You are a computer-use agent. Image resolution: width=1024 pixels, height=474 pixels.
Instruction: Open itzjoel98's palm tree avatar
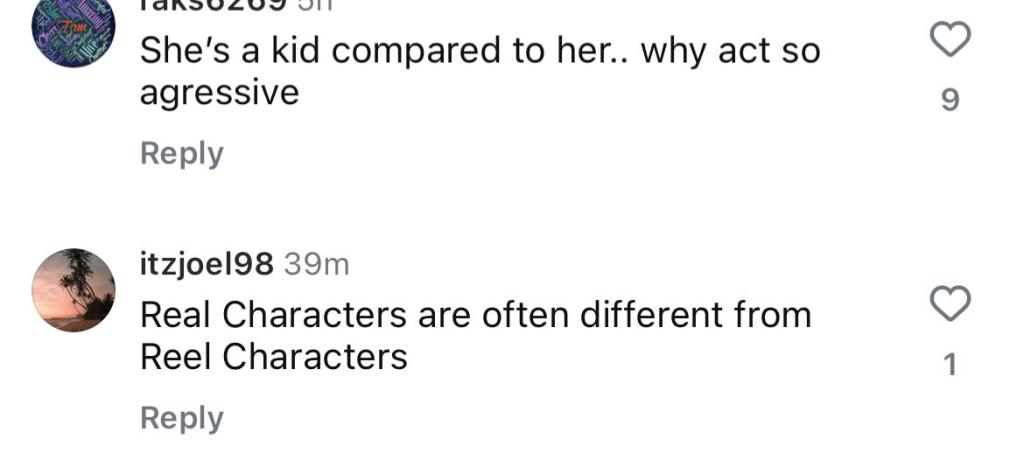coord(73,290)
